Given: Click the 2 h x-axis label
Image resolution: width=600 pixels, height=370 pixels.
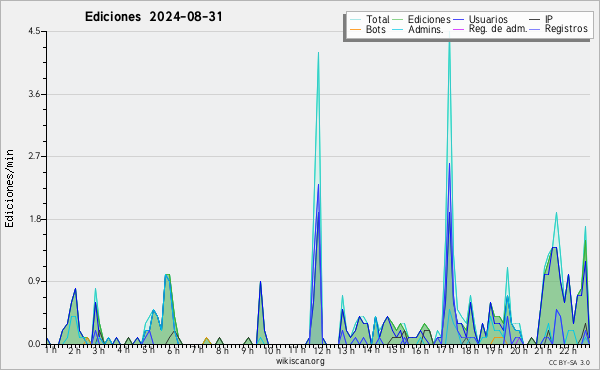Looking at the screenshot, I should click(75, 350).
